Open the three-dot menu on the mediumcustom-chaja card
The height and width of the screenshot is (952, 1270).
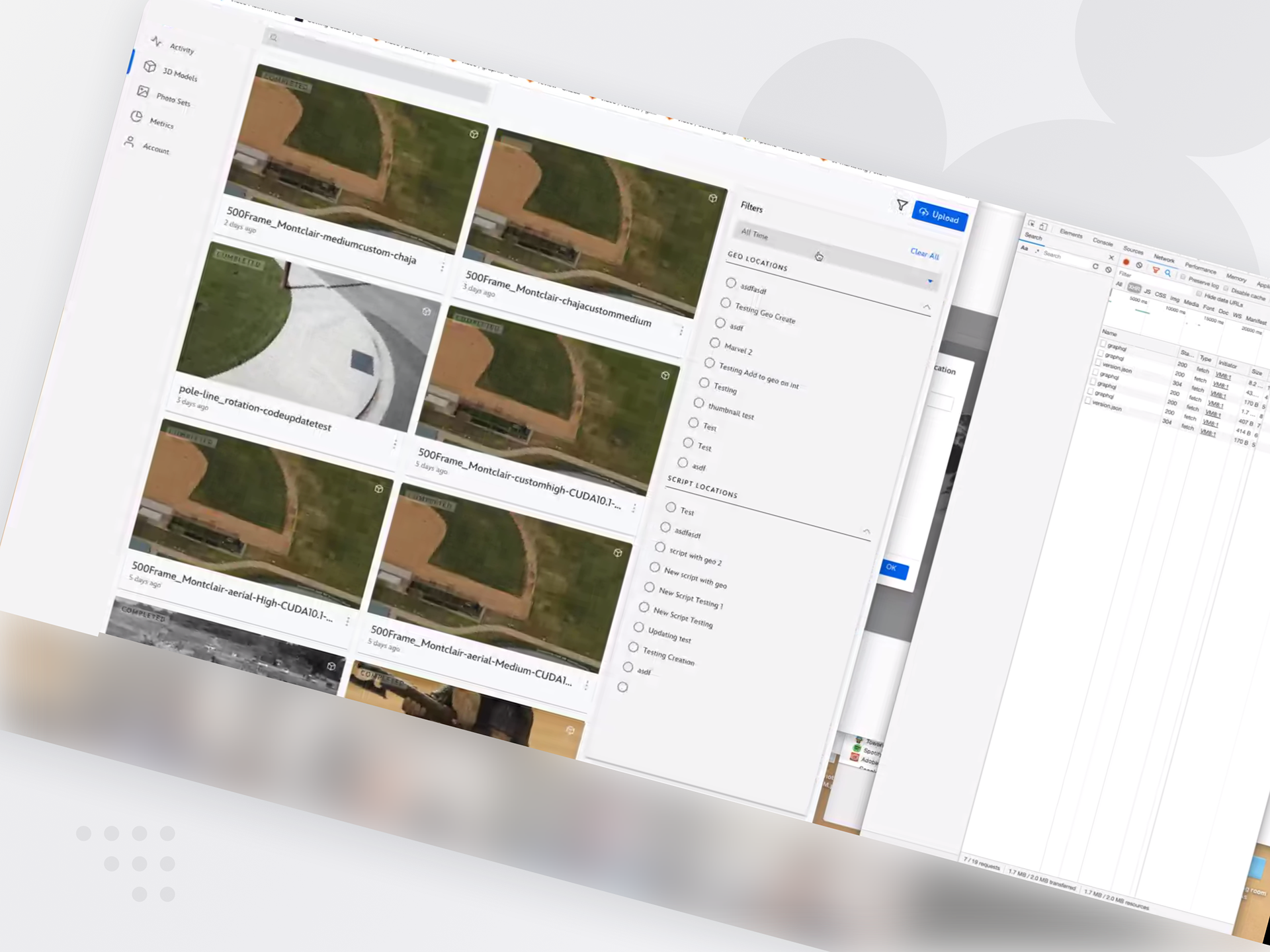click(443, 266)
